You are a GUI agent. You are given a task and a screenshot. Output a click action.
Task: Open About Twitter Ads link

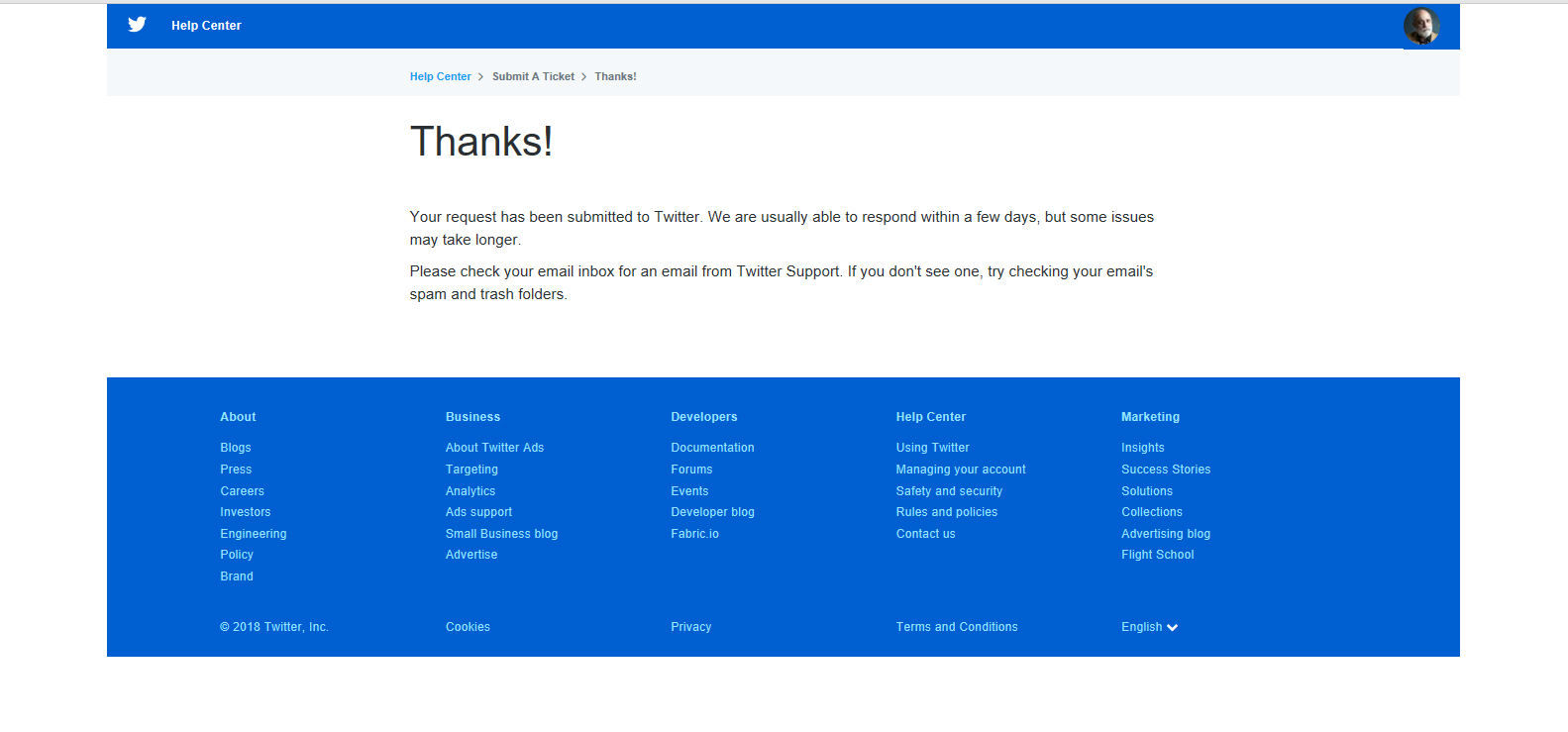tap(494, 448)
